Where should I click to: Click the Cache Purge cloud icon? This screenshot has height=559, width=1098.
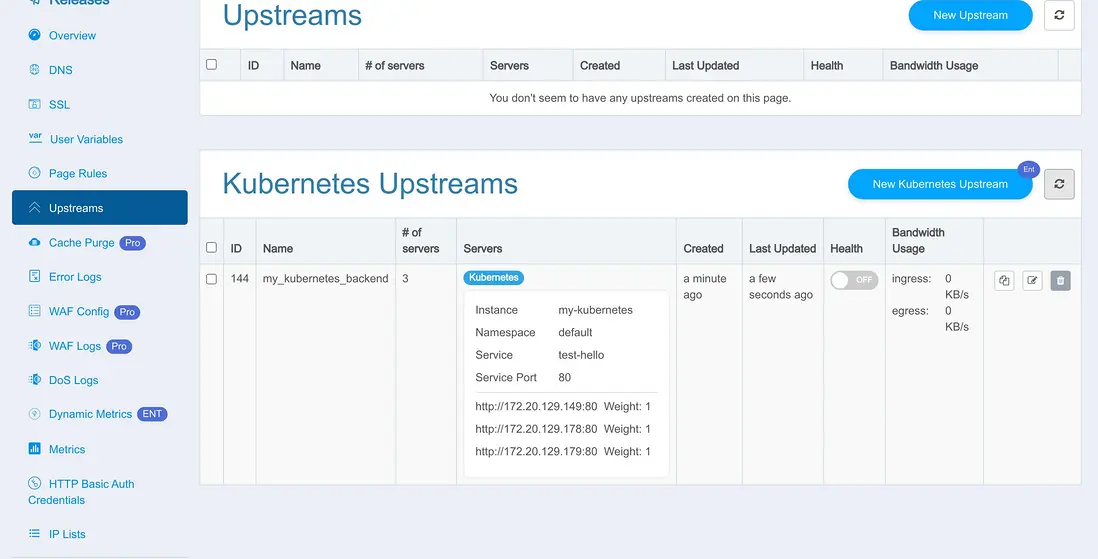[x=34, y=242]
